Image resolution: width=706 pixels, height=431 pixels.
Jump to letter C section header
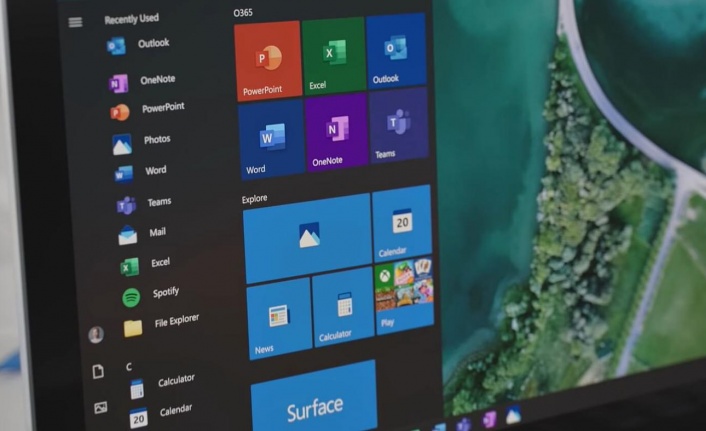tap(129, 367)
